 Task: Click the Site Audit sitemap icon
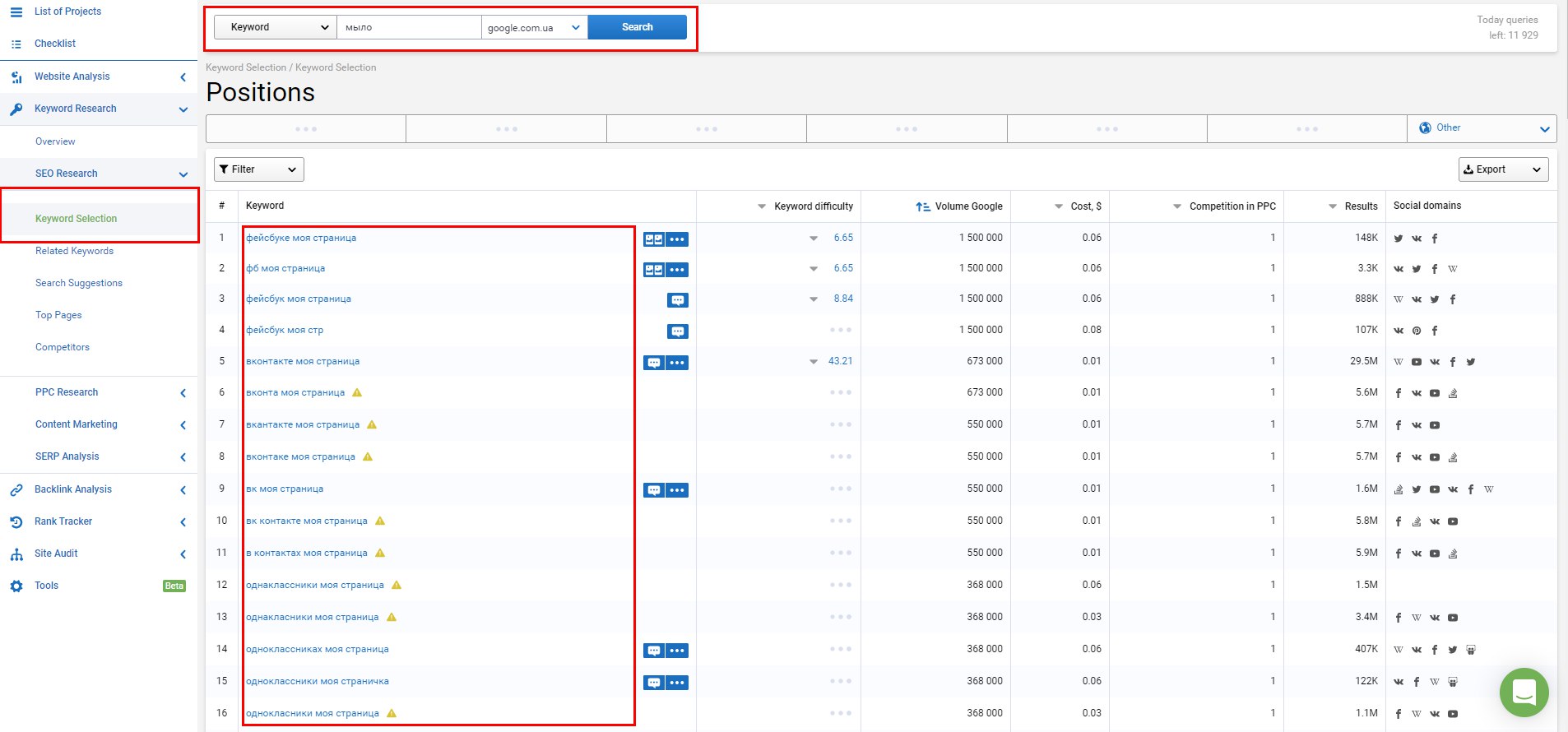click(x=16, y=554)
